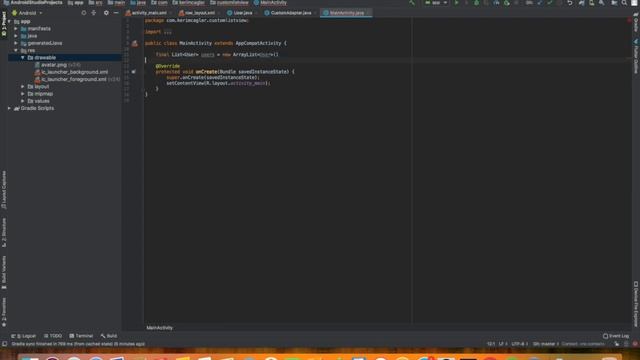
Task: Expand the java folder
Action: 16,36
